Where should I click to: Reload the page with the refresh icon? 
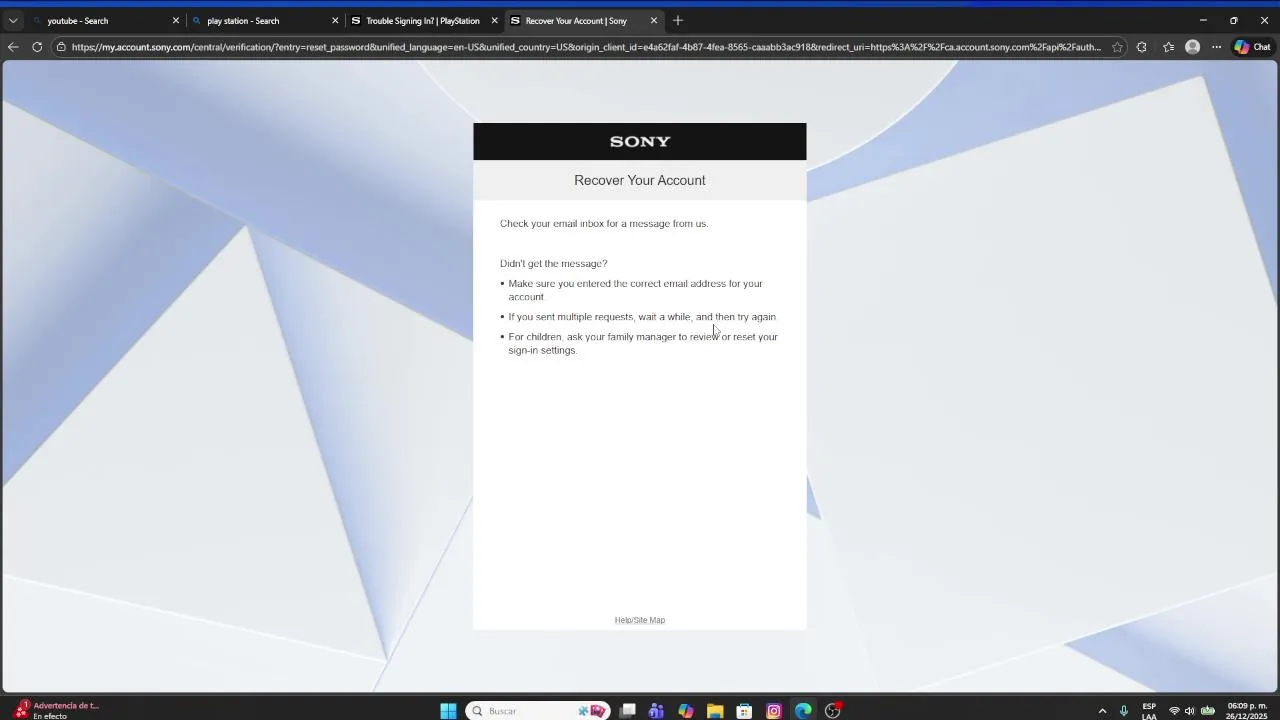(37, 47)
